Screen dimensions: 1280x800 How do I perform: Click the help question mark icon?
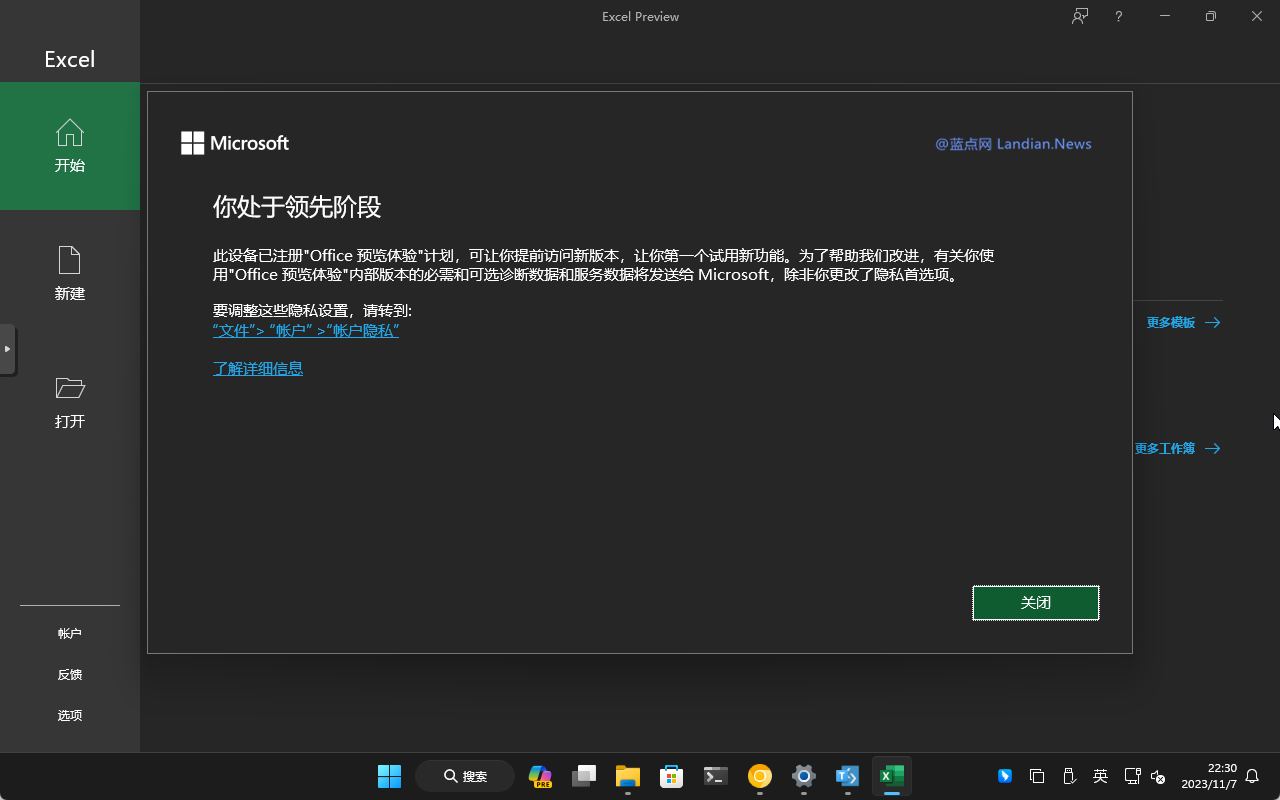point(1119,16)
